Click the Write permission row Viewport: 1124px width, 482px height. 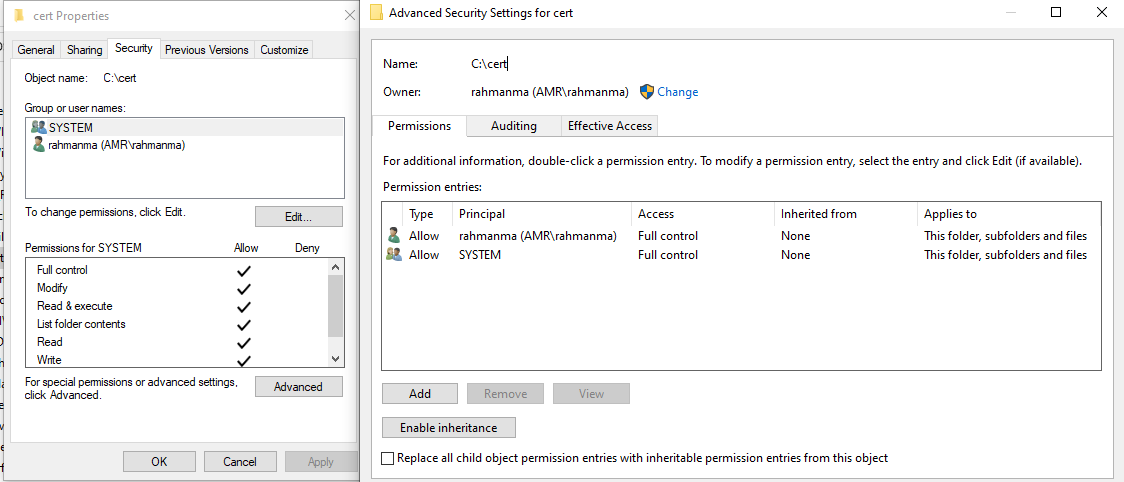coord(178,359)
